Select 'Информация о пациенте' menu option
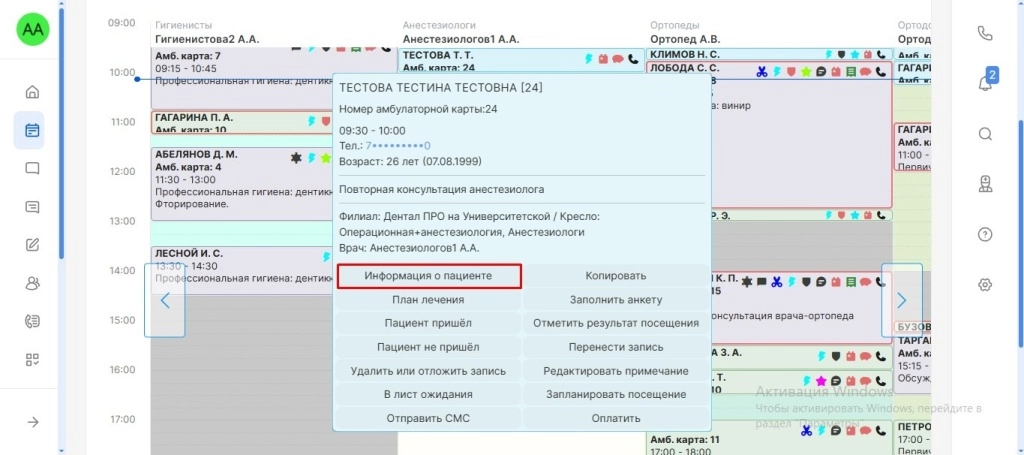The height and width of the screenshot is (455, 1024). click(x=428, y=275)
